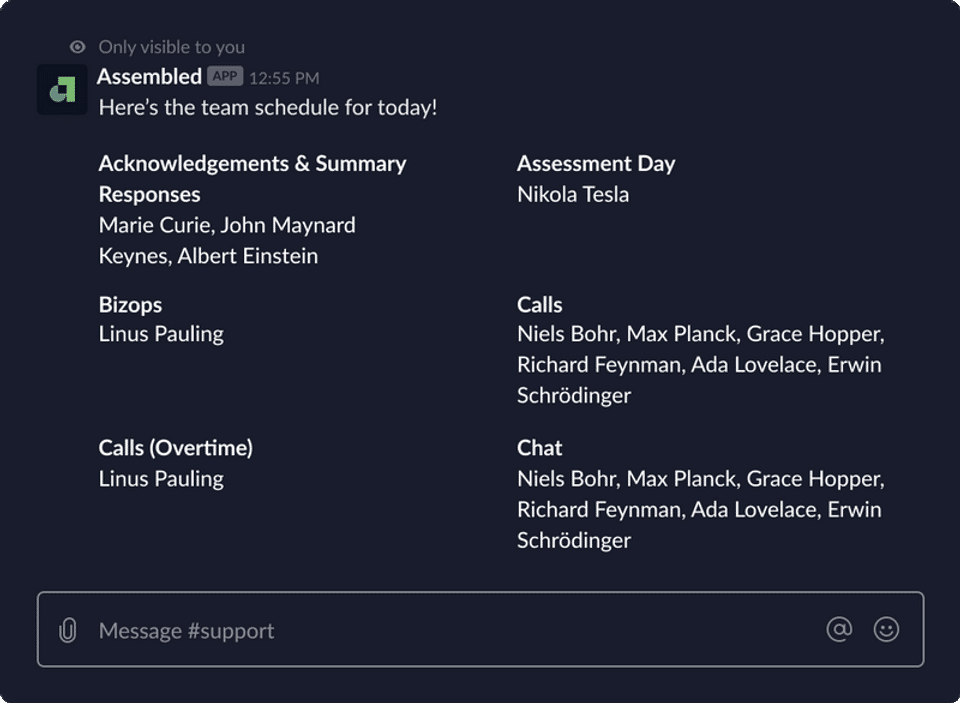960x703 pixels.
Task: Click Linus Pauling under Calls (Overtime)
Action: click(161, 478)
